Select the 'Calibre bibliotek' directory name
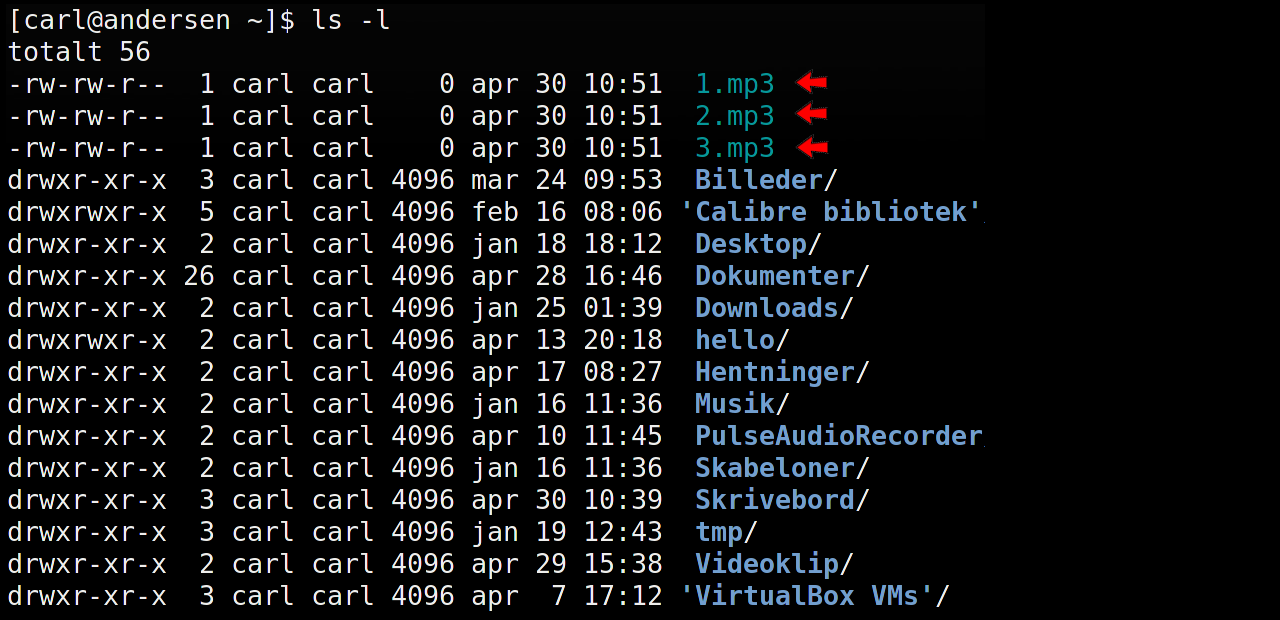 (x=831, y=212)
